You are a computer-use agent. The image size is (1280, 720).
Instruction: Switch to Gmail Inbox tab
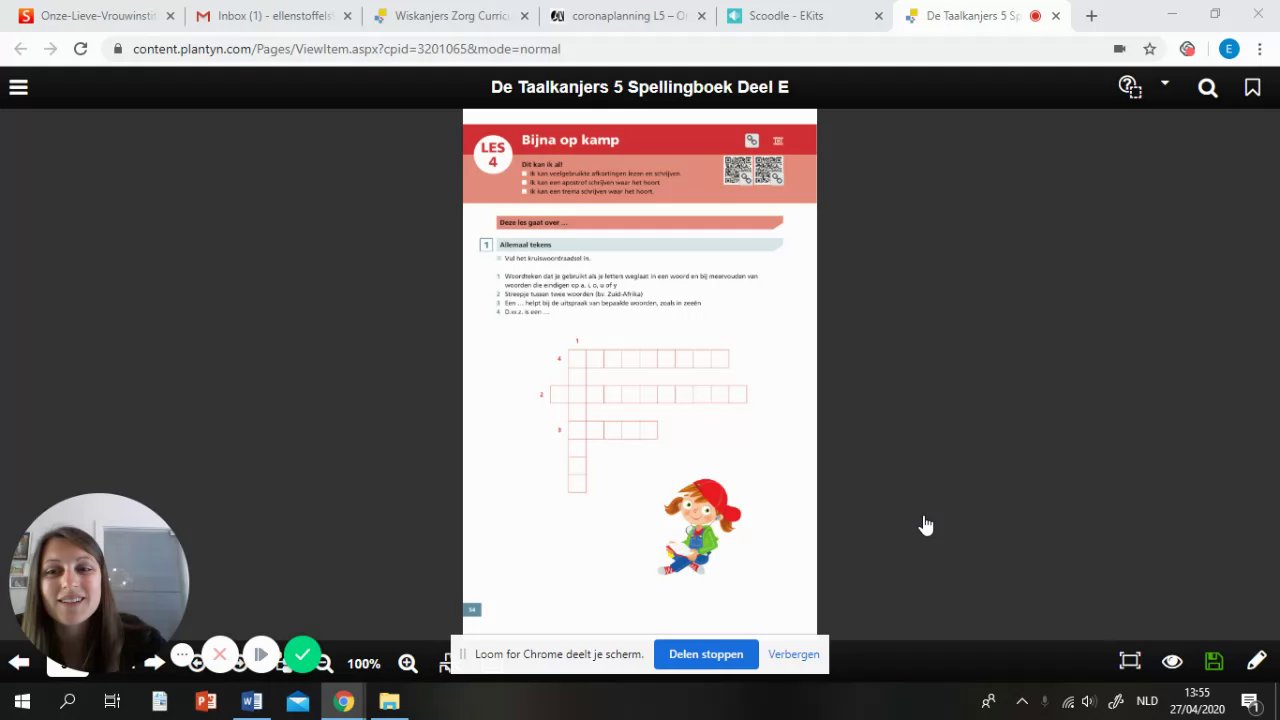click(273, 16)
